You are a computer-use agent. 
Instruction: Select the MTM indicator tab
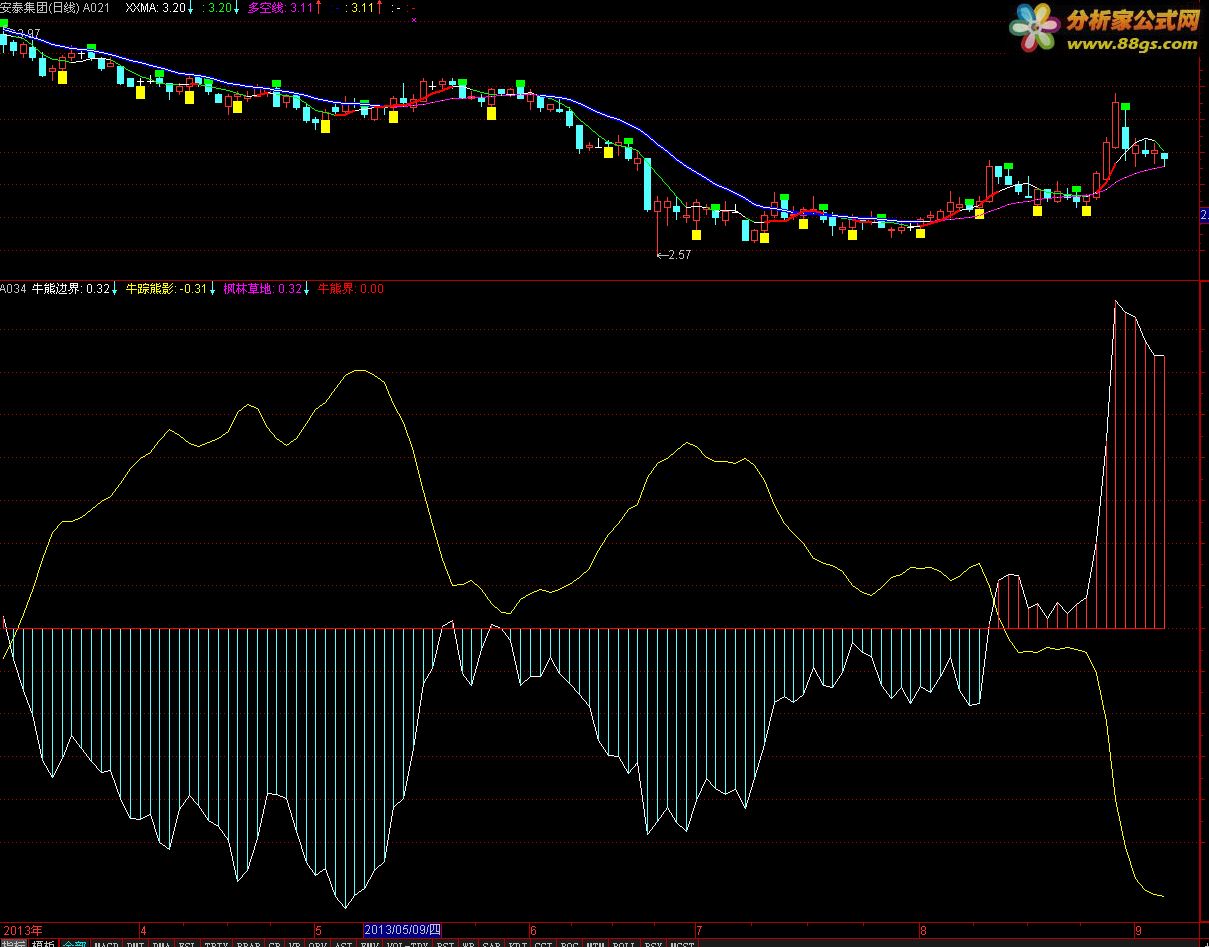(595, 943)
